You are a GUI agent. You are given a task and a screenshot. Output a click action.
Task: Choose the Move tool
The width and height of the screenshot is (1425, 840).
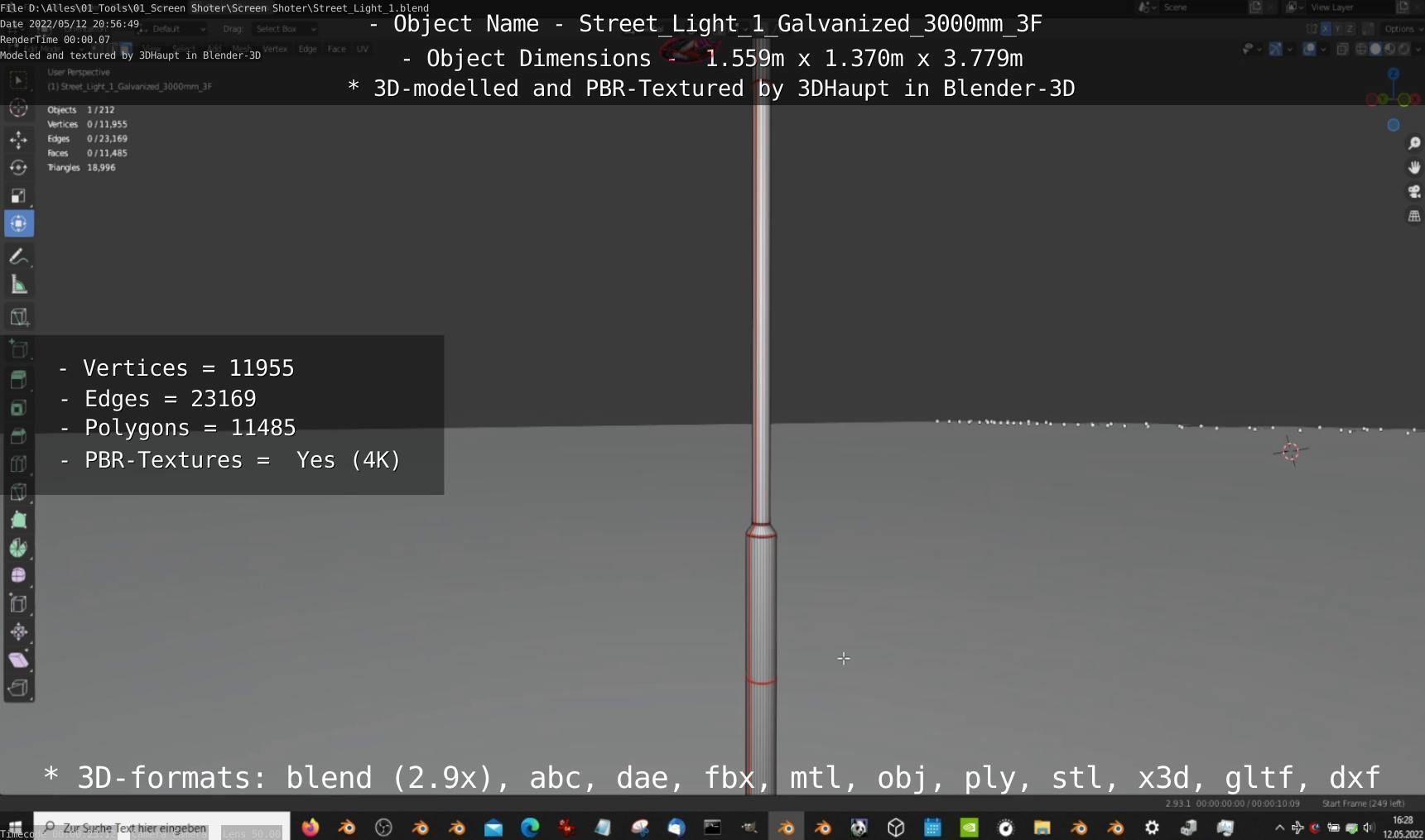(x=18, y=139)
